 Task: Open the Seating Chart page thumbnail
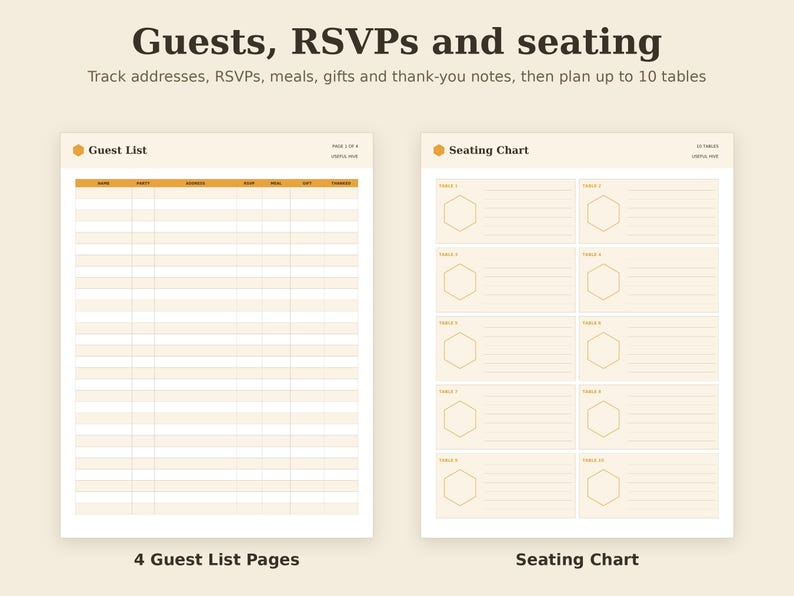point(577,335)
